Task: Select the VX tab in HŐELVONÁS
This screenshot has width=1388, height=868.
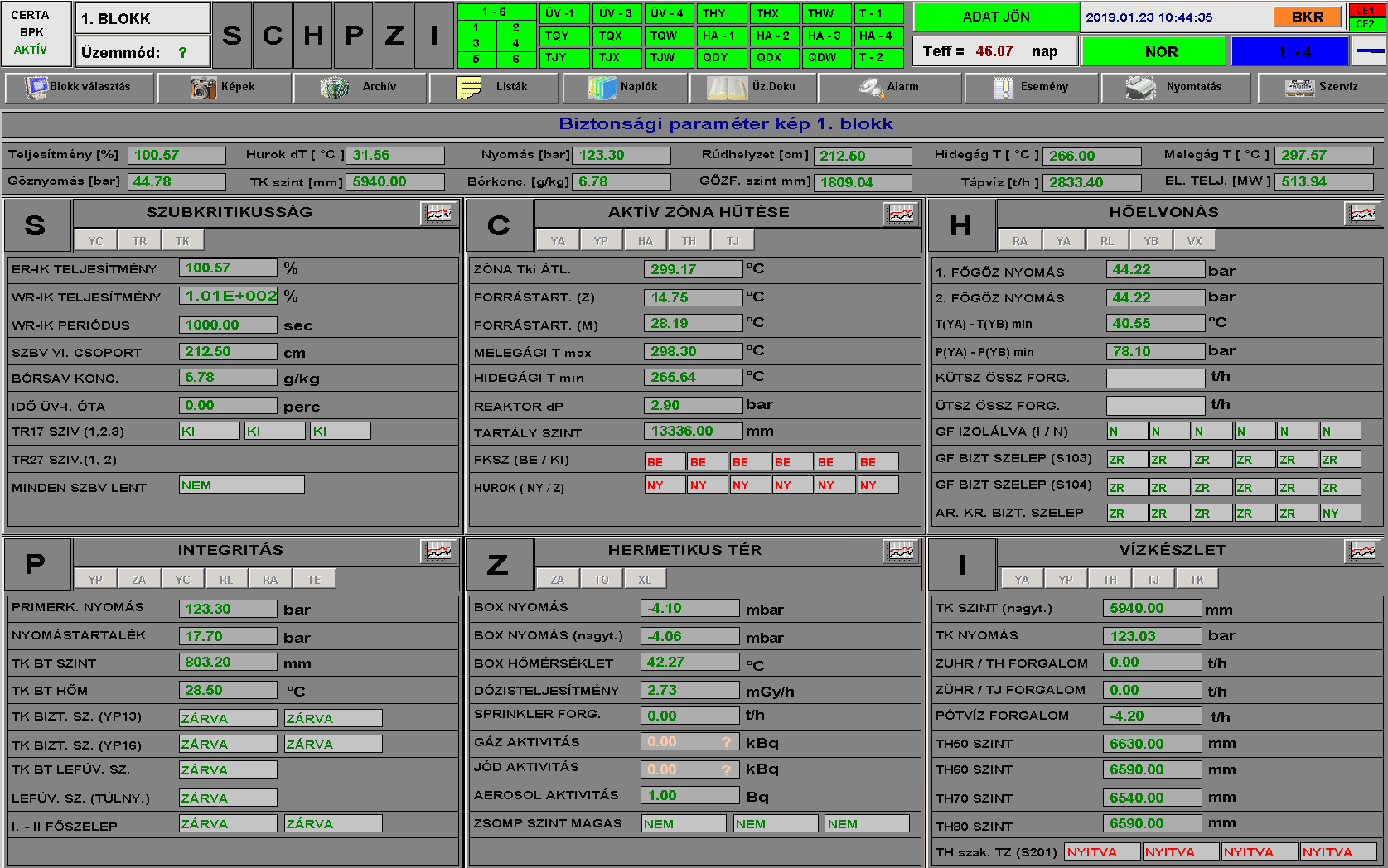Action: [1194, 241]
